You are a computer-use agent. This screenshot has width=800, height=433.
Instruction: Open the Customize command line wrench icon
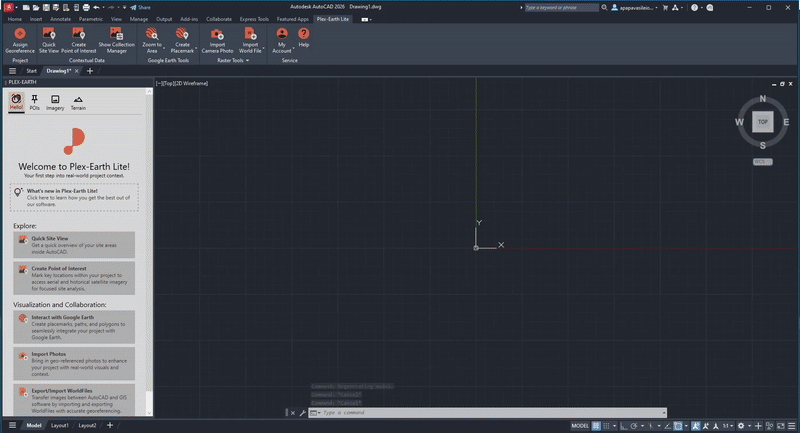click(302, 413)
